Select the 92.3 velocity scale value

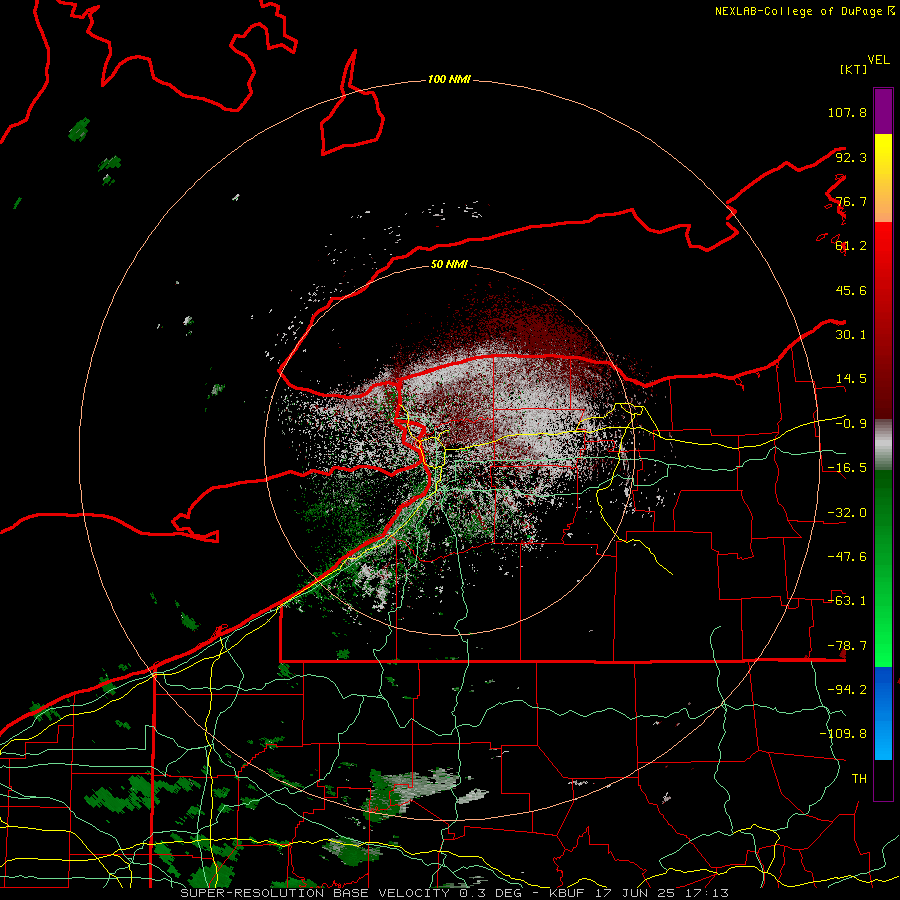pos(851,157)
